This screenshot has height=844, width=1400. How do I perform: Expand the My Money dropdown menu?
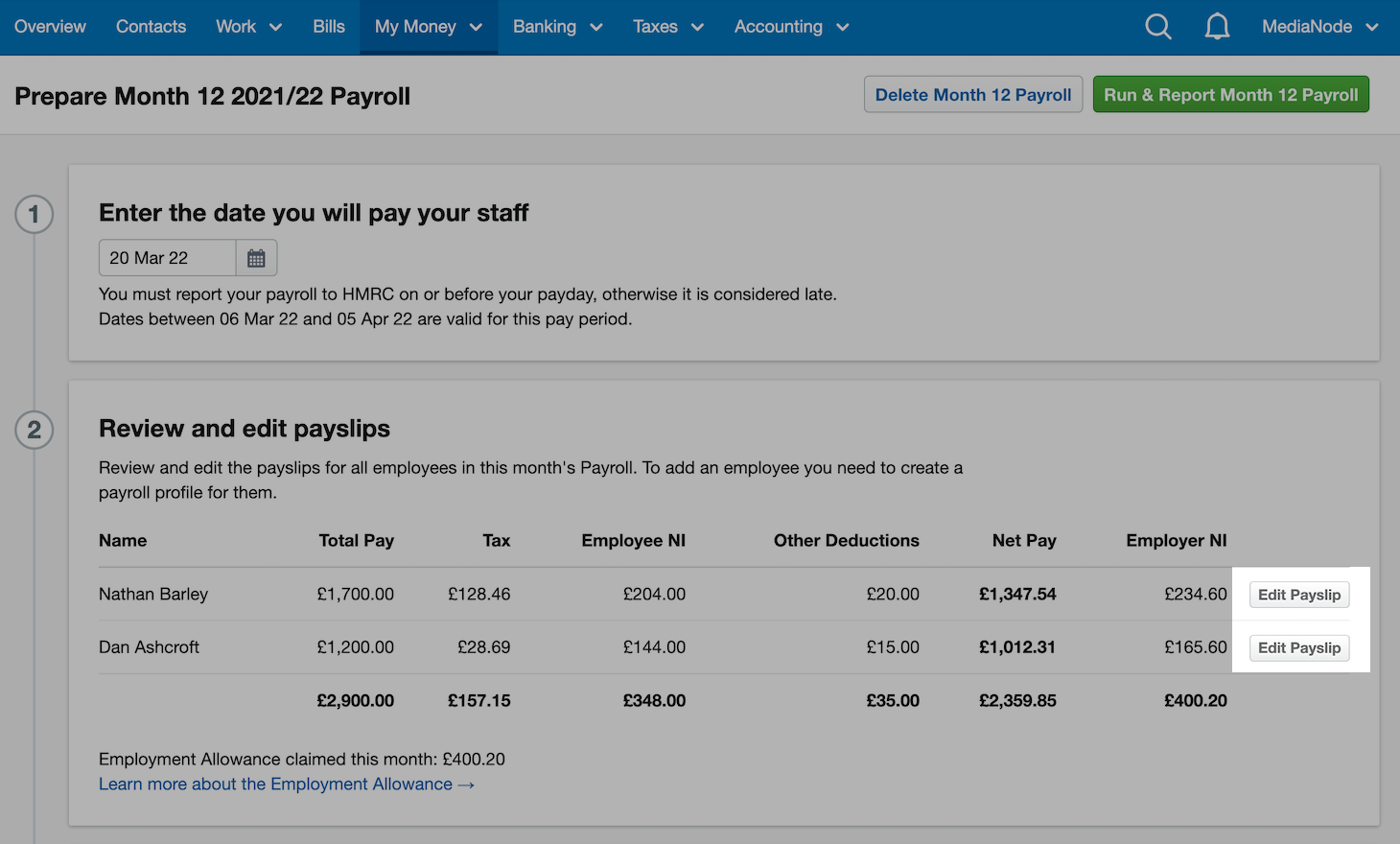[429, 27]
